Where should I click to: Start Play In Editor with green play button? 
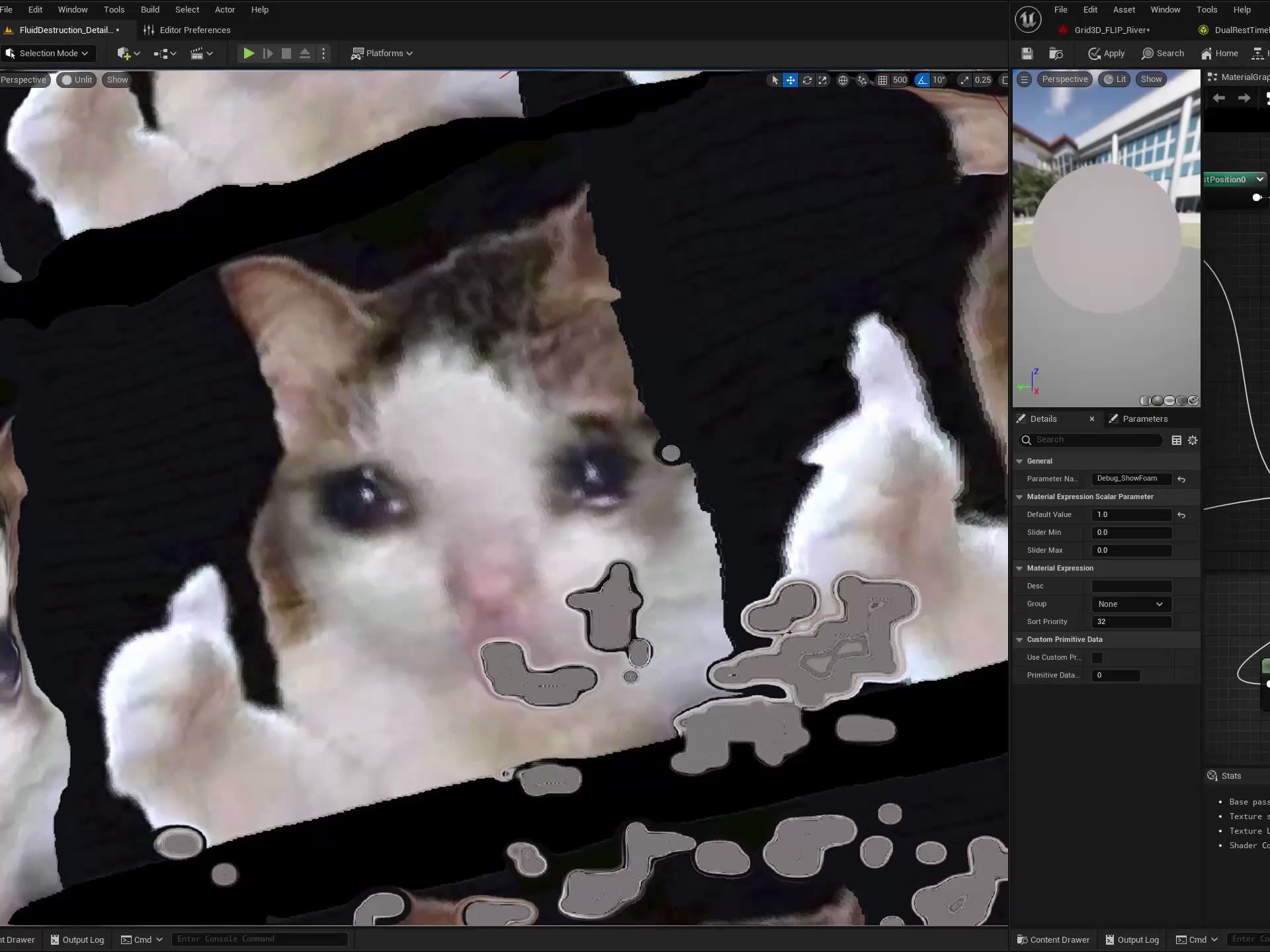249,54
